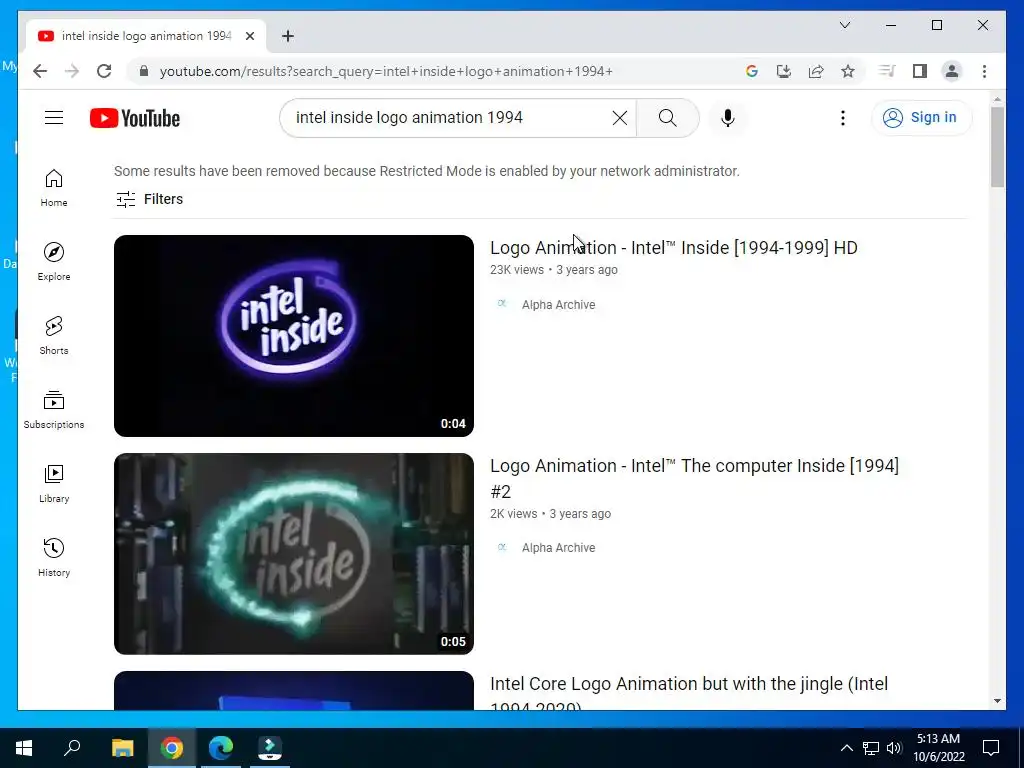Viewport: 1024px width, 768px height.
Task: Click the page vertical scrollbar thumb
Action: coord(997,147)
